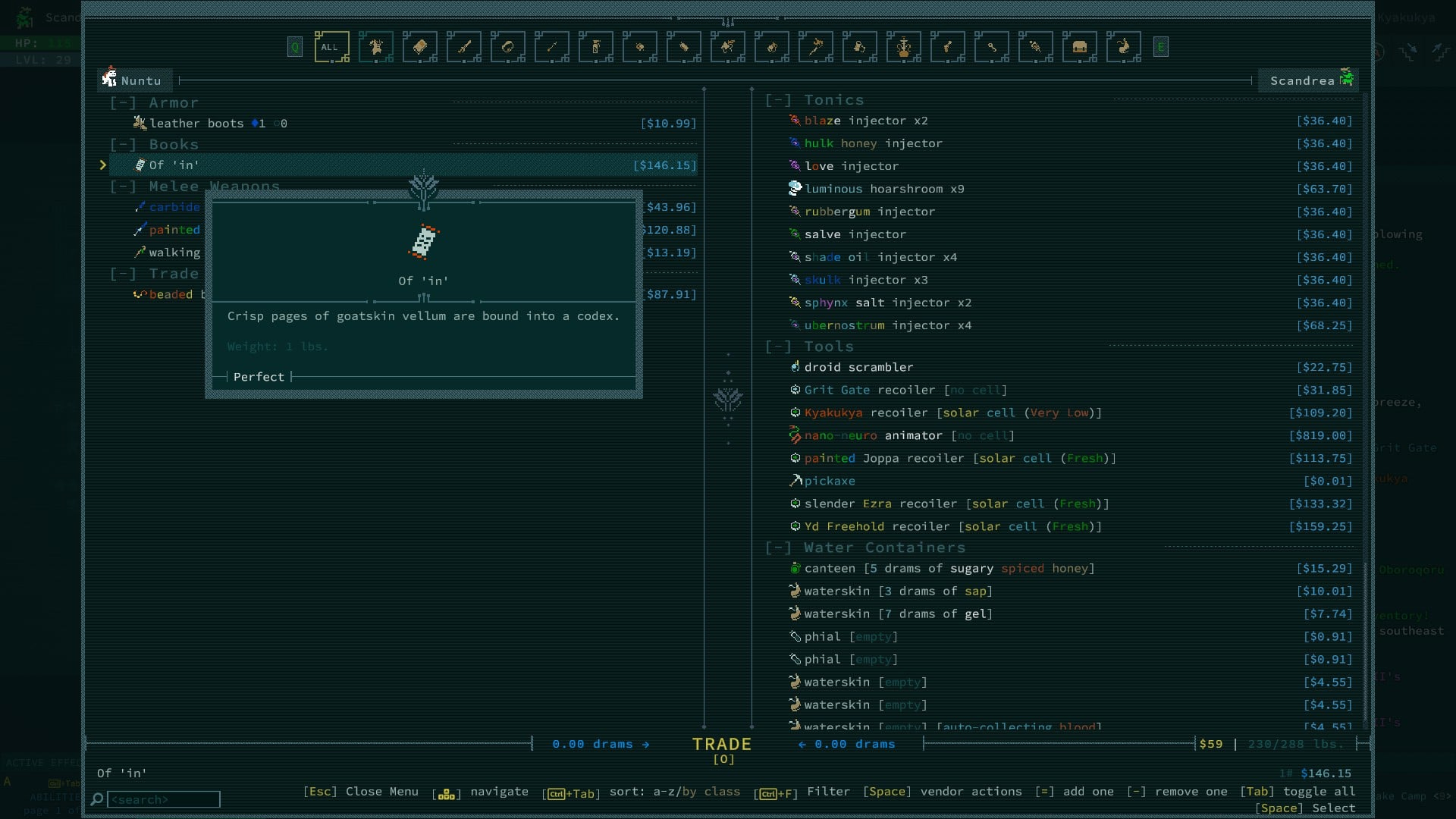Collapse the Tonics category
Image resolution: width=1456 pixels, height=819 pixels.
click(x=778, y=100)
